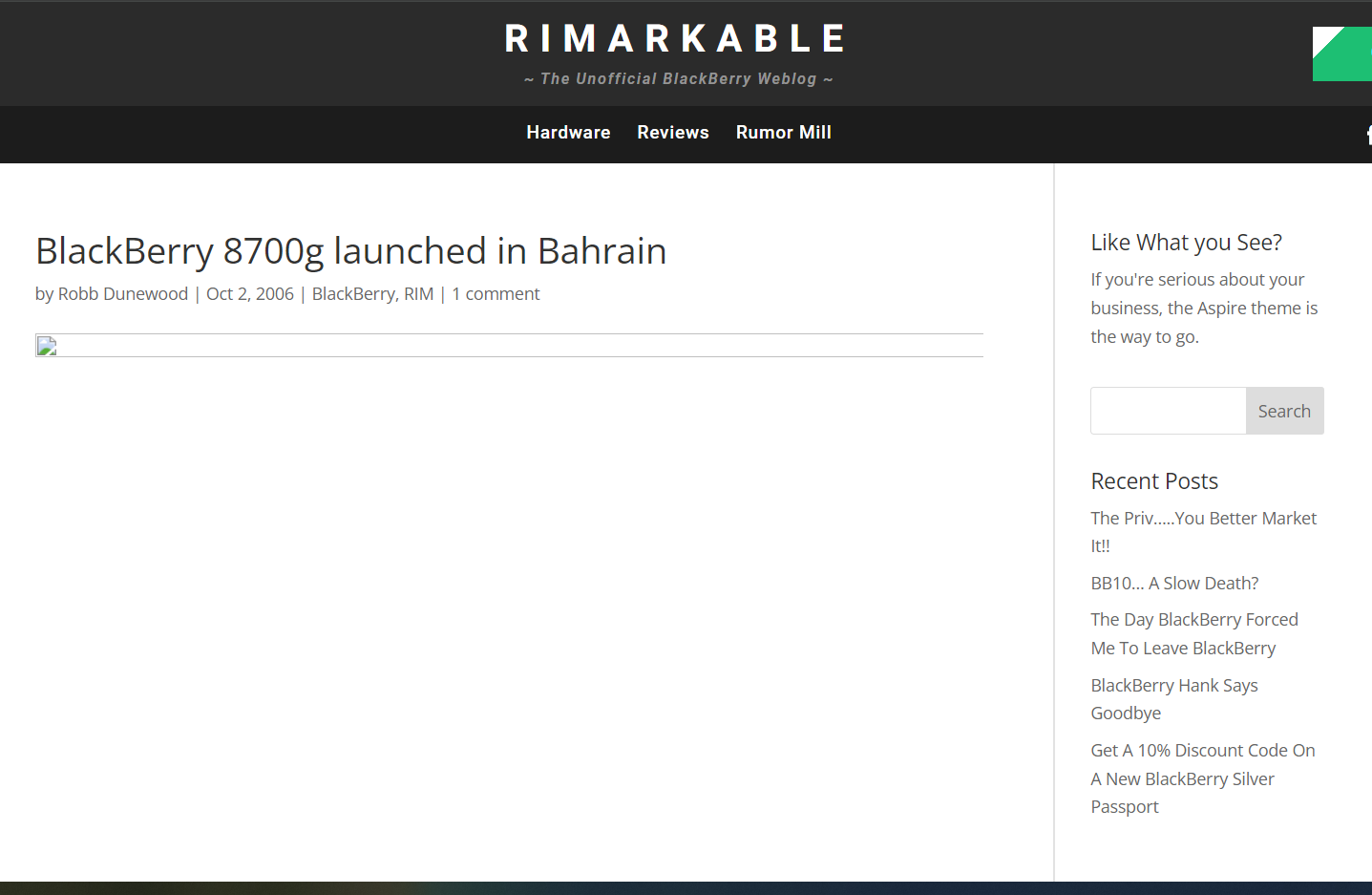Viewport: 1372px width, 895px height.
Task: Click the Facebook icon in navigation bar
Action: click(x=1368, y=135)
